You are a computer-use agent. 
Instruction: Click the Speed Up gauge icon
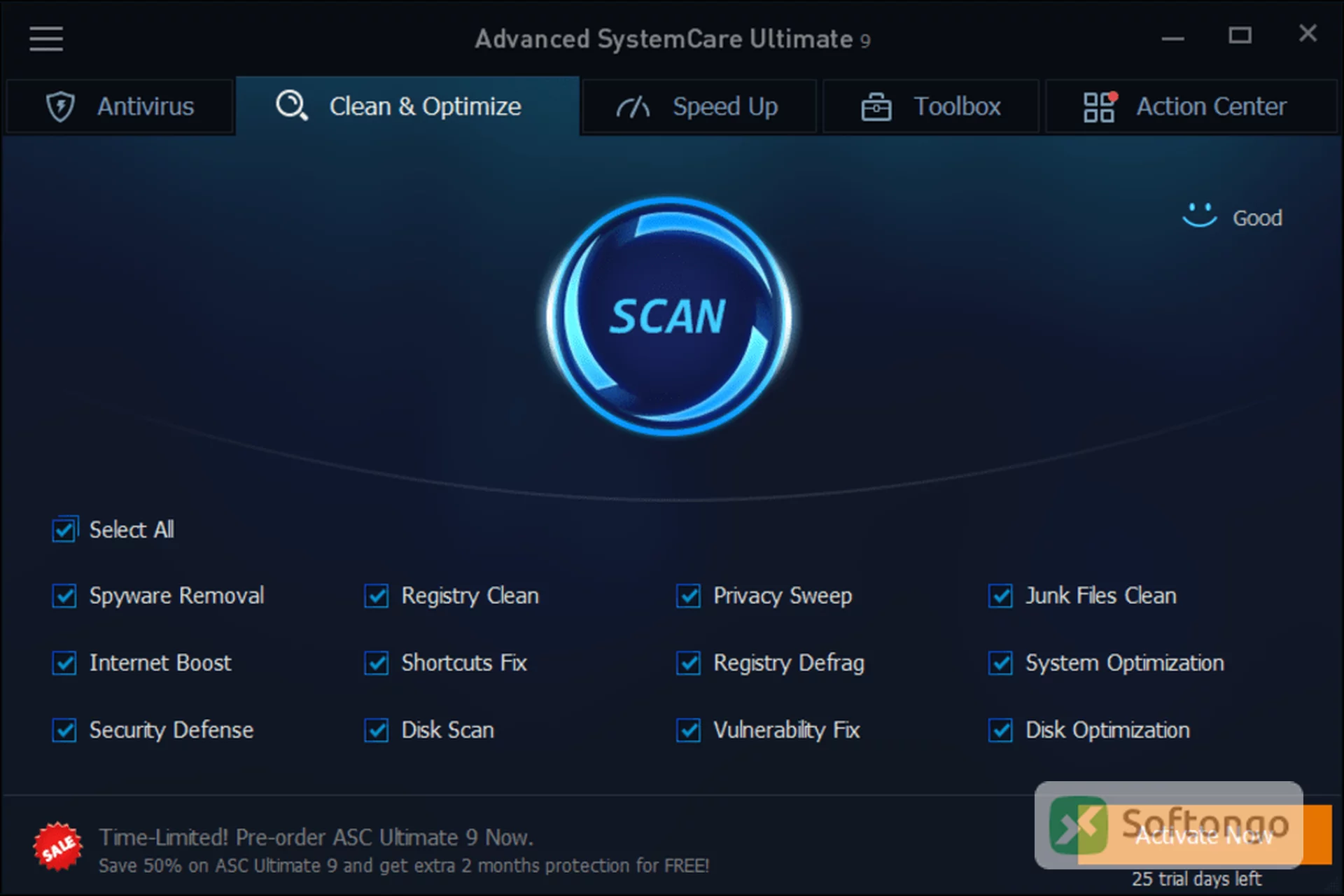point(633,106)
